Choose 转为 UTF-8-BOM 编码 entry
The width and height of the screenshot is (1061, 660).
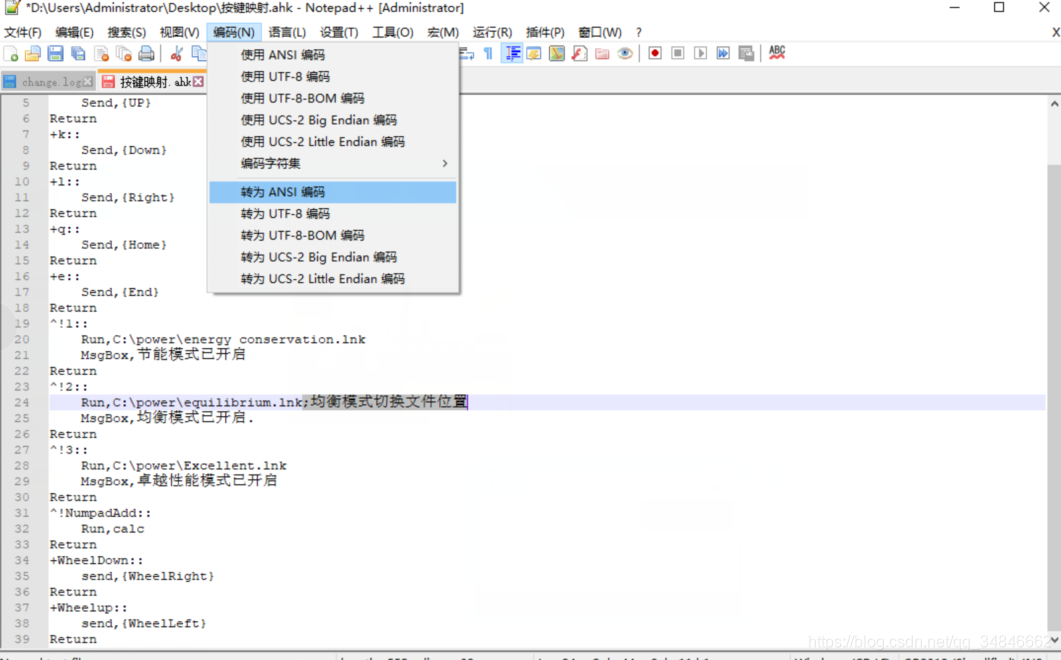point(333,236)
